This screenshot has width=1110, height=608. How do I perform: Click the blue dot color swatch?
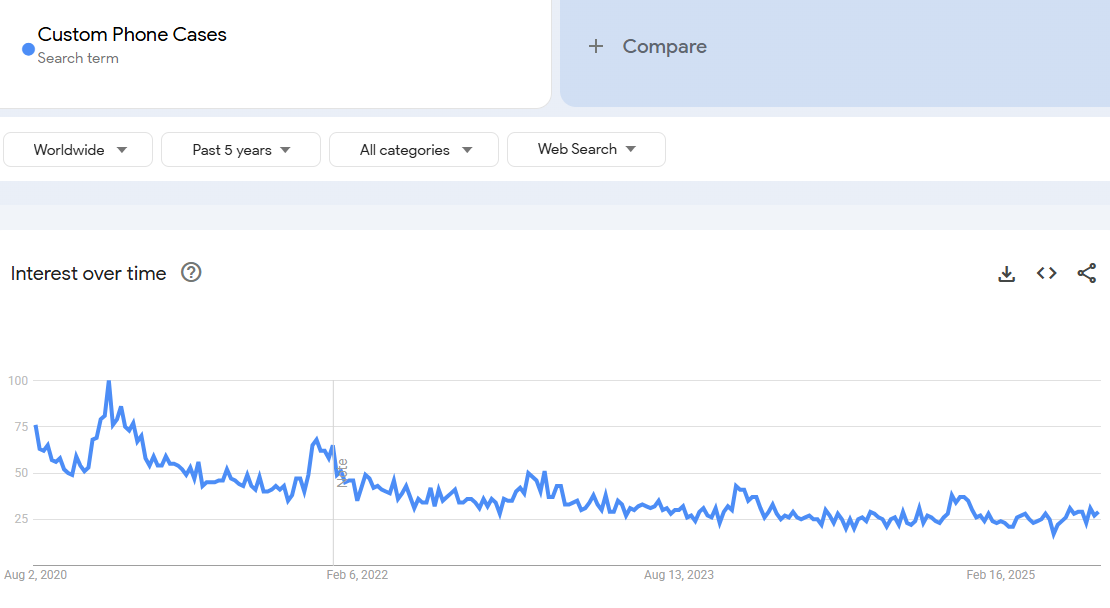[28, 49]
